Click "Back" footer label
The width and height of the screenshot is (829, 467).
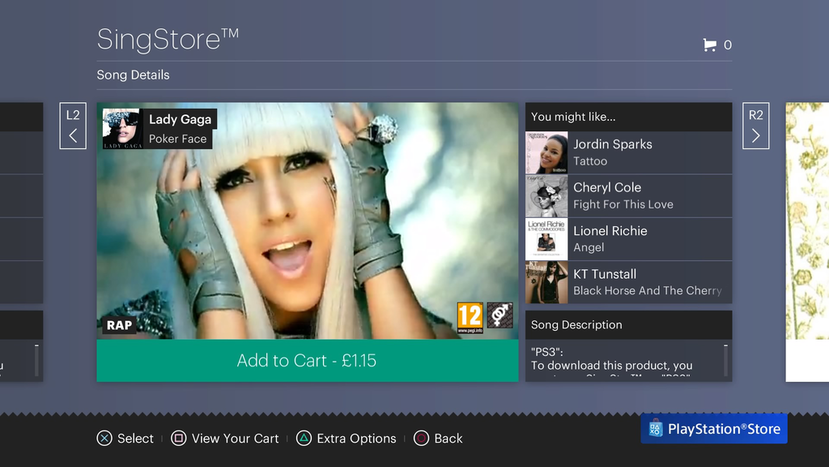[448, 438]
